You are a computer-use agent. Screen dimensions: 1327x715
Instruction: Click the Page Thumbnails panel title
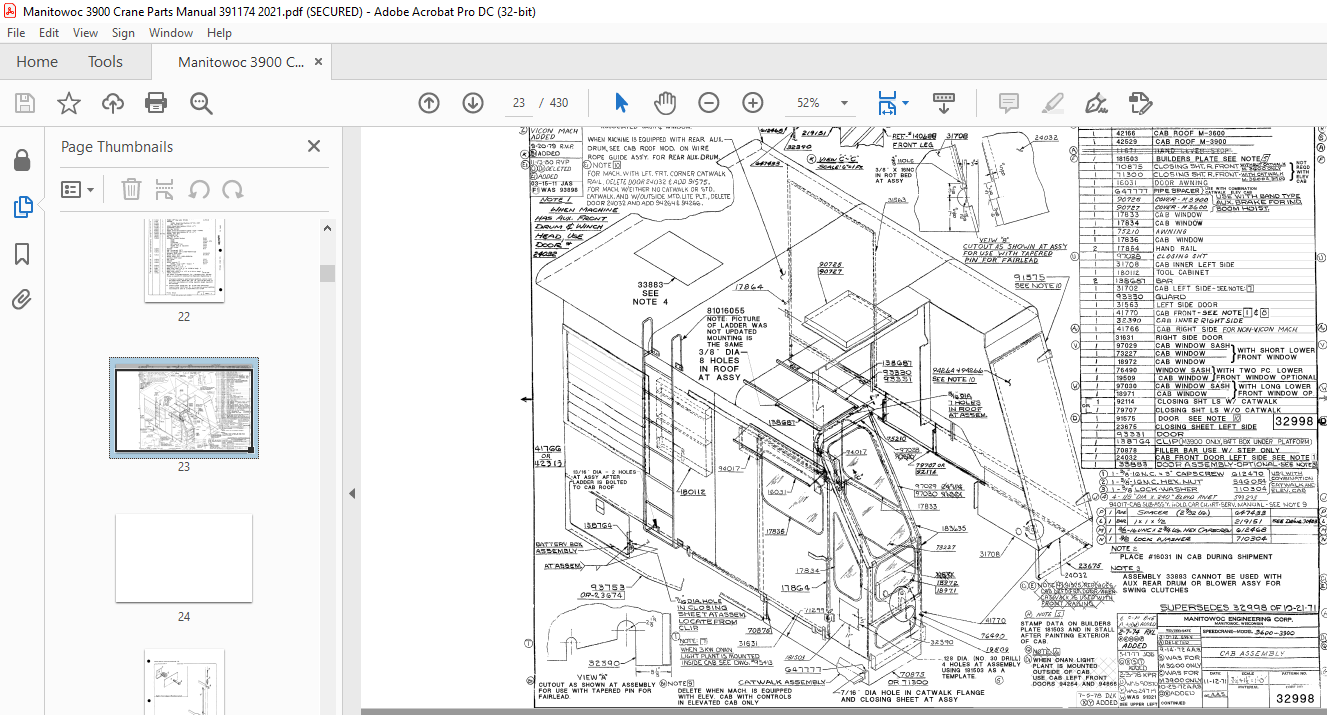117,147
